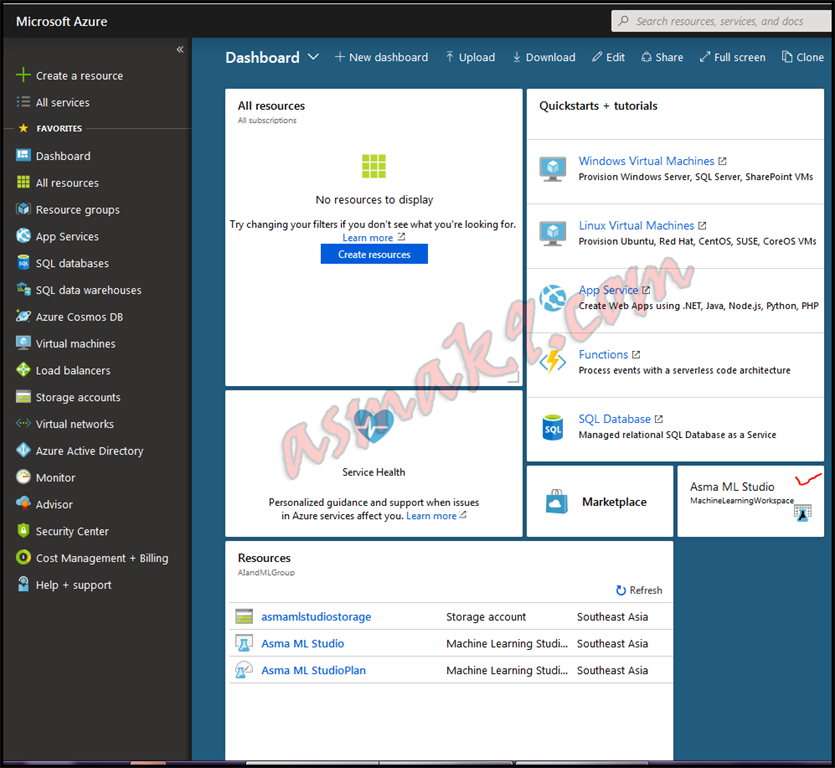Collapse the left sidebar with the chevron
The height and width of the screenshot is (768, 835).
point(180,48)
